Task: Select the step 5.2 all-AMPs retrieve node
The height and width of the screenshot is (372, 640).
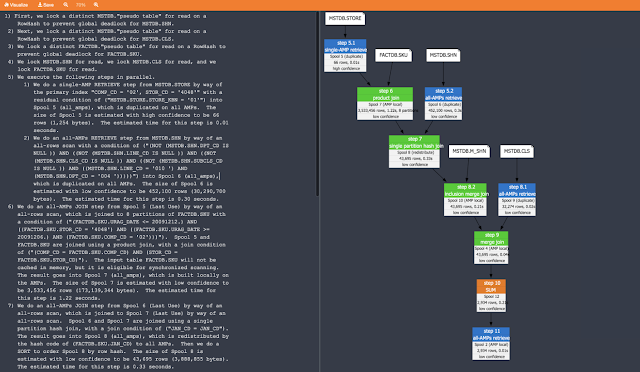Action: coord(443,103)
